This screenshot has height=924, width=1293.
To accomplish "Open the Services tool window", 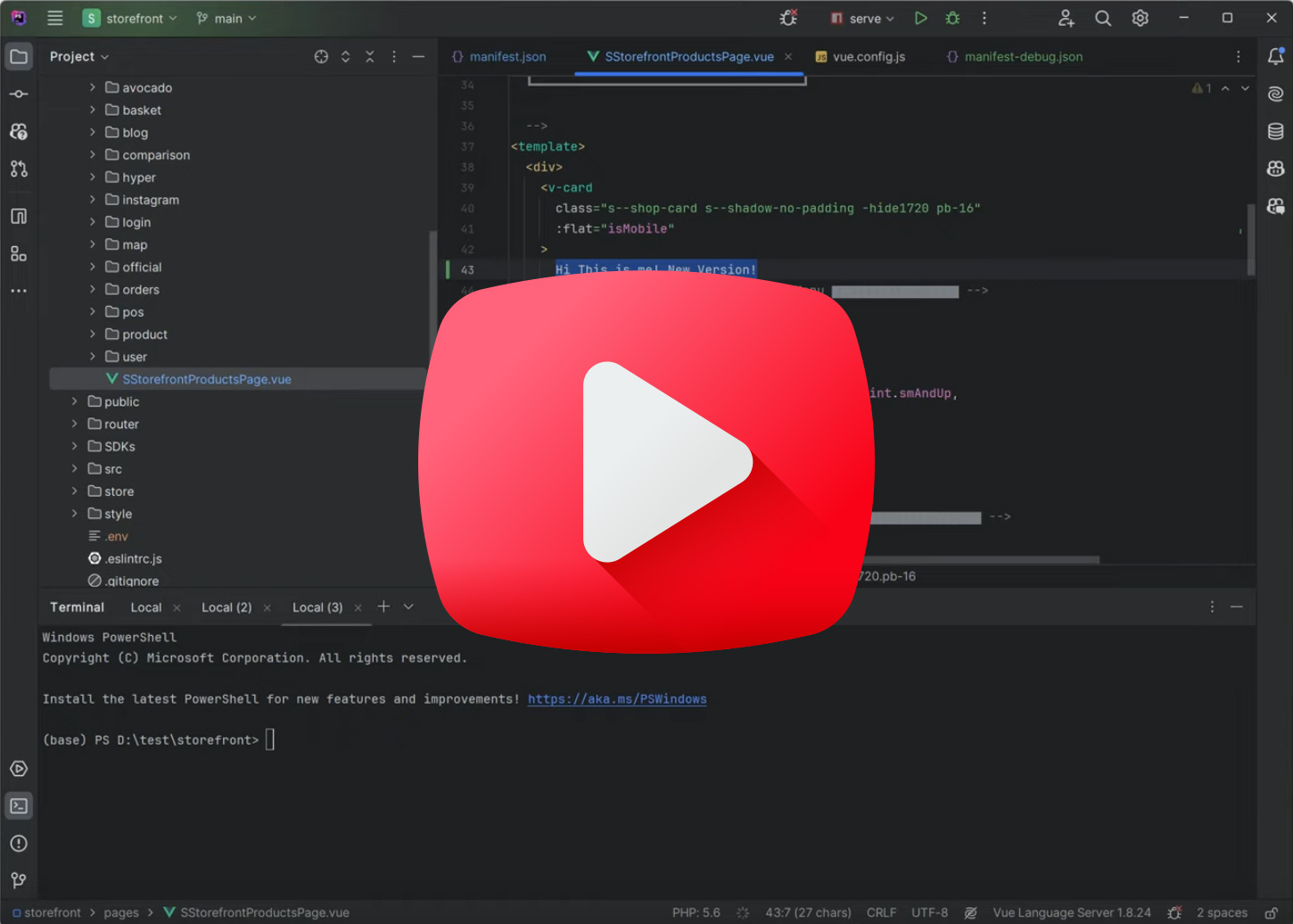I will coord(19,769).
